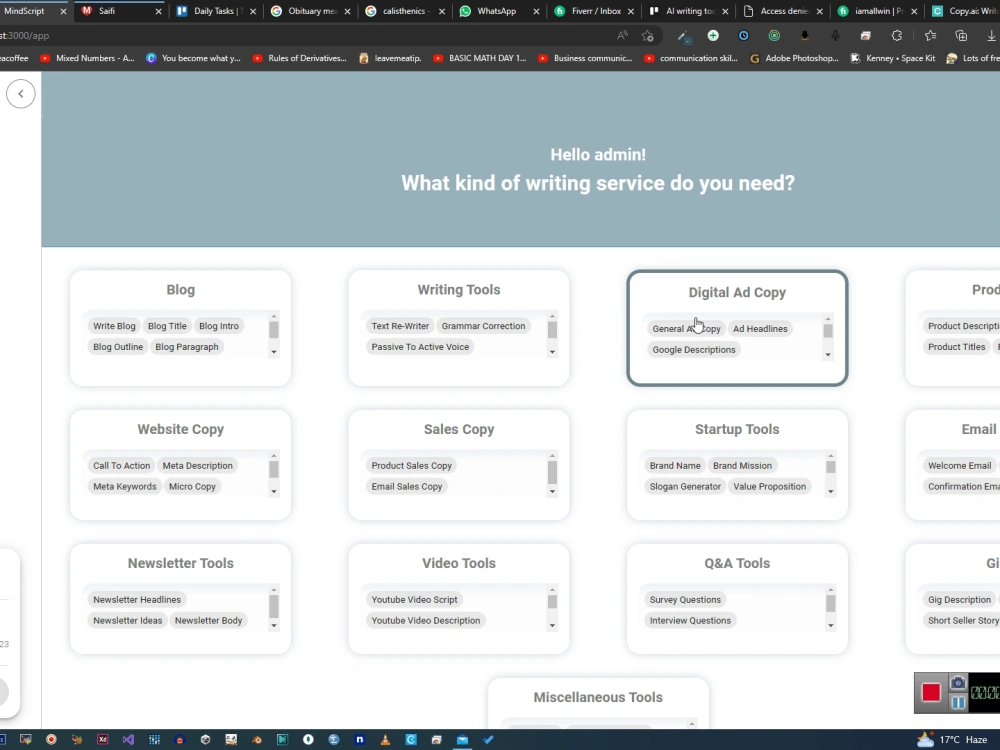Open the Google Descriptions tool
Viewport: 1000px width, 750px height.
tap(694, 349)
